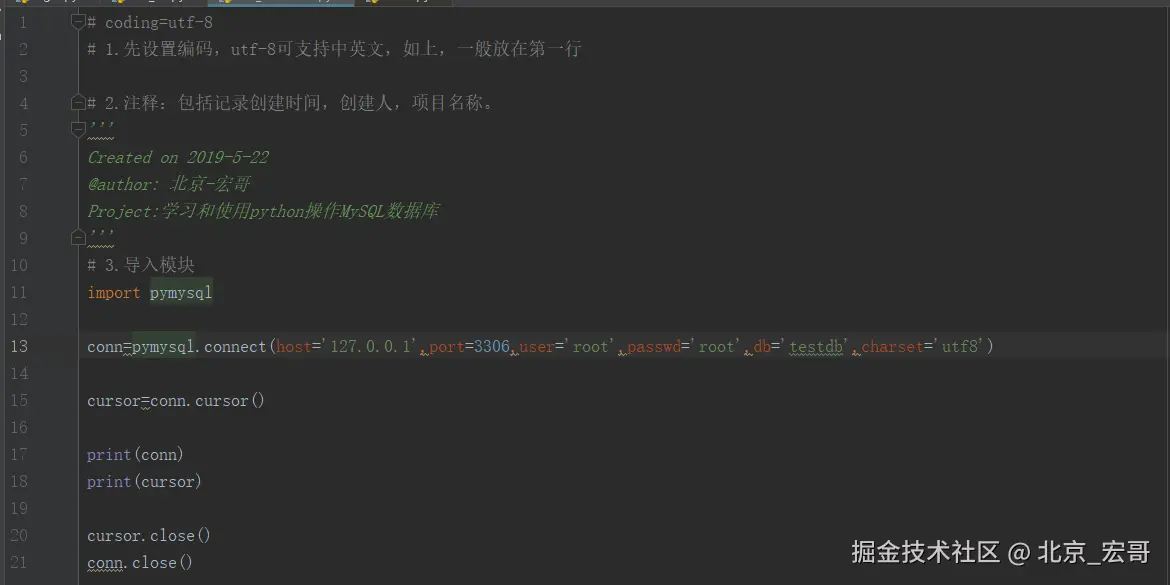1170x585 pixels.
Task: Click the gutter at line number 20
Action: 19,536
